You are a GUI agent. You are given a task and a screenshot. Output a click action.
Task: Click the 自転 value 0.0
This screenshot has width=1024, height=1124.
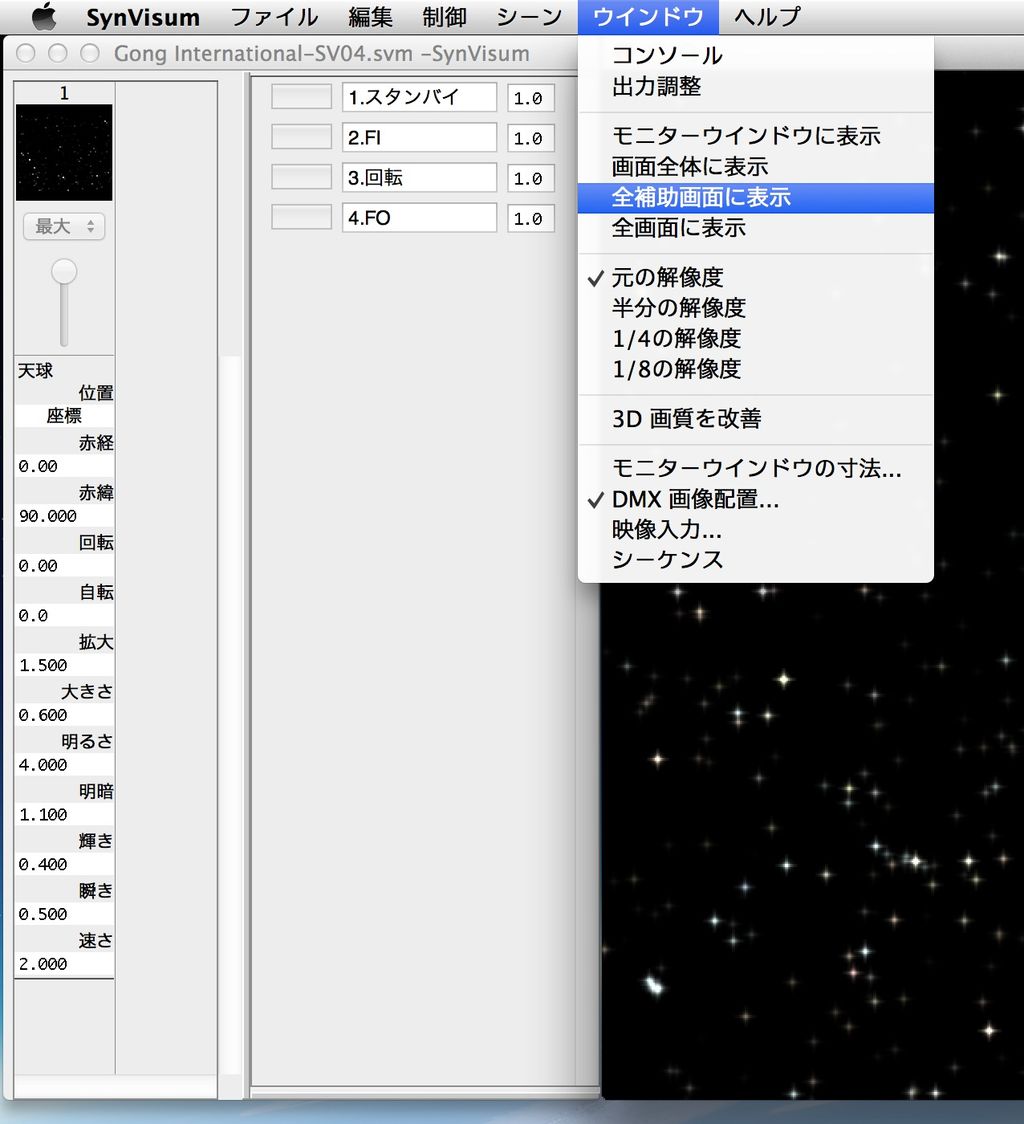(x=64, y=616)
